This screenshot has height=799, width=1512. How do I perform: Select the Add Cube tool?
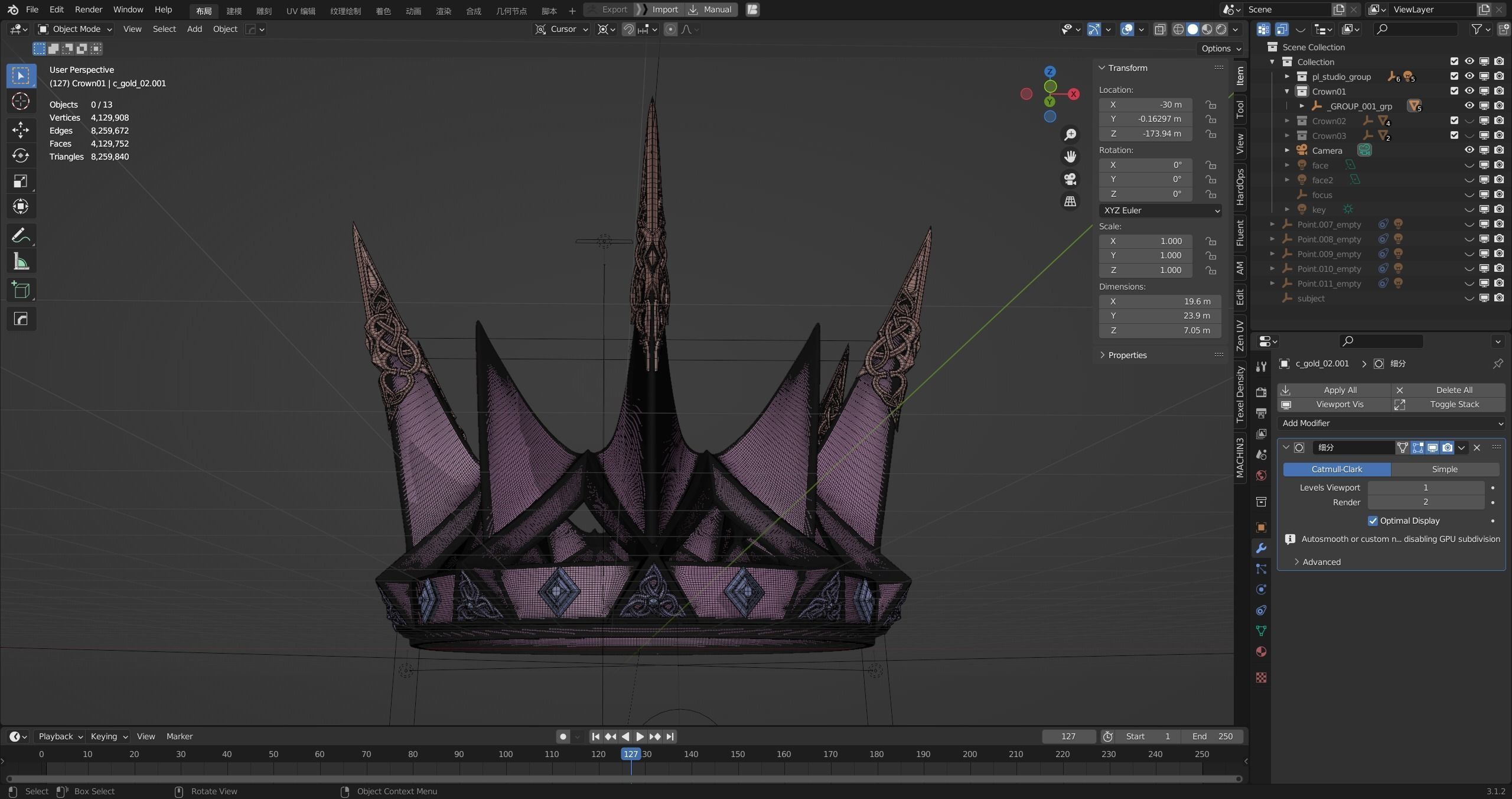(21, 290)
